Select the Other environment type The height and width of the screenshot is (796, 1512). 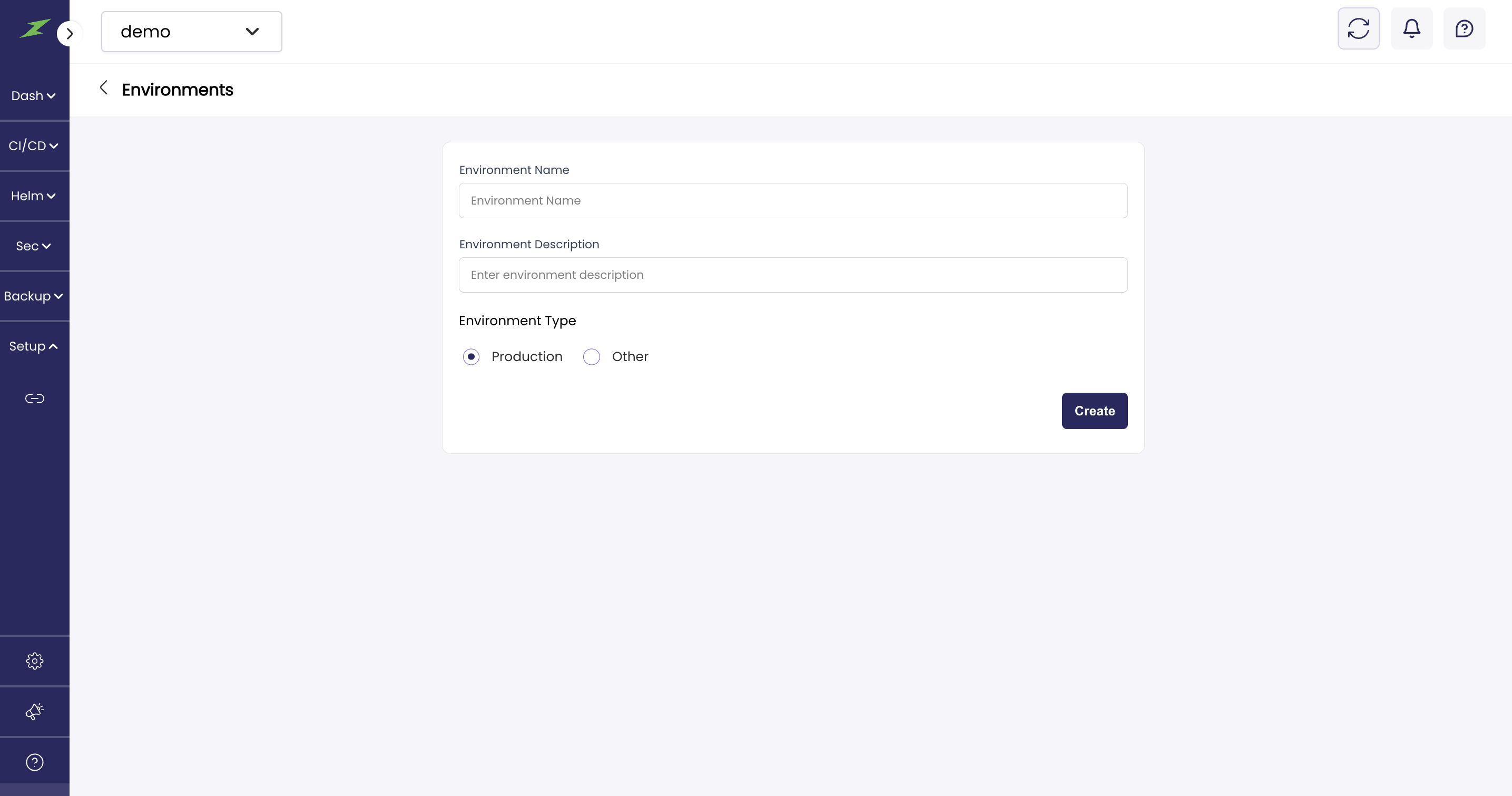tap(592, 356)
